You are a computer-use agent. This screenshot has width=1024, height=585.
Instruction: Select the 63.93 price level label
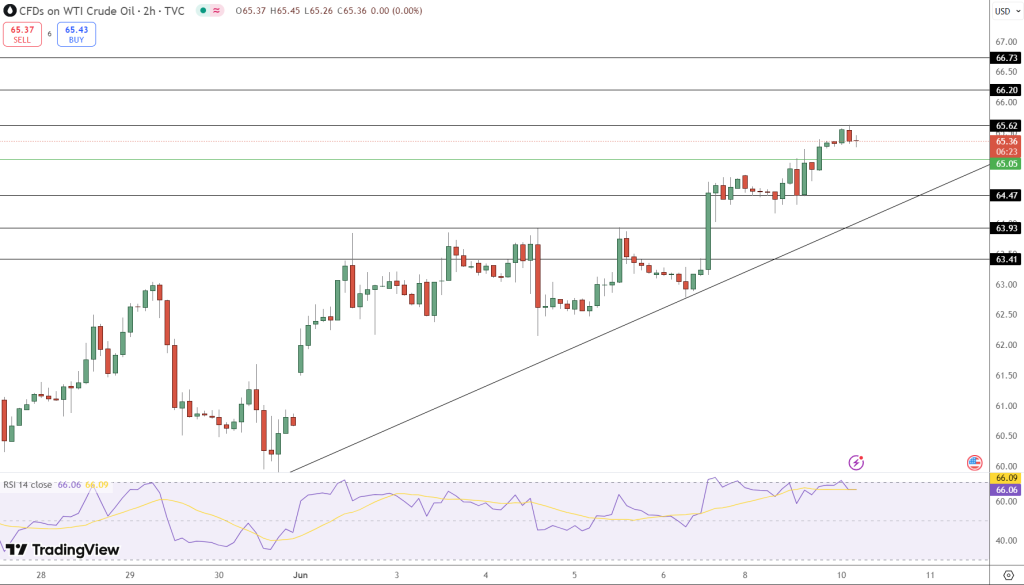[x=1006, y=228]
